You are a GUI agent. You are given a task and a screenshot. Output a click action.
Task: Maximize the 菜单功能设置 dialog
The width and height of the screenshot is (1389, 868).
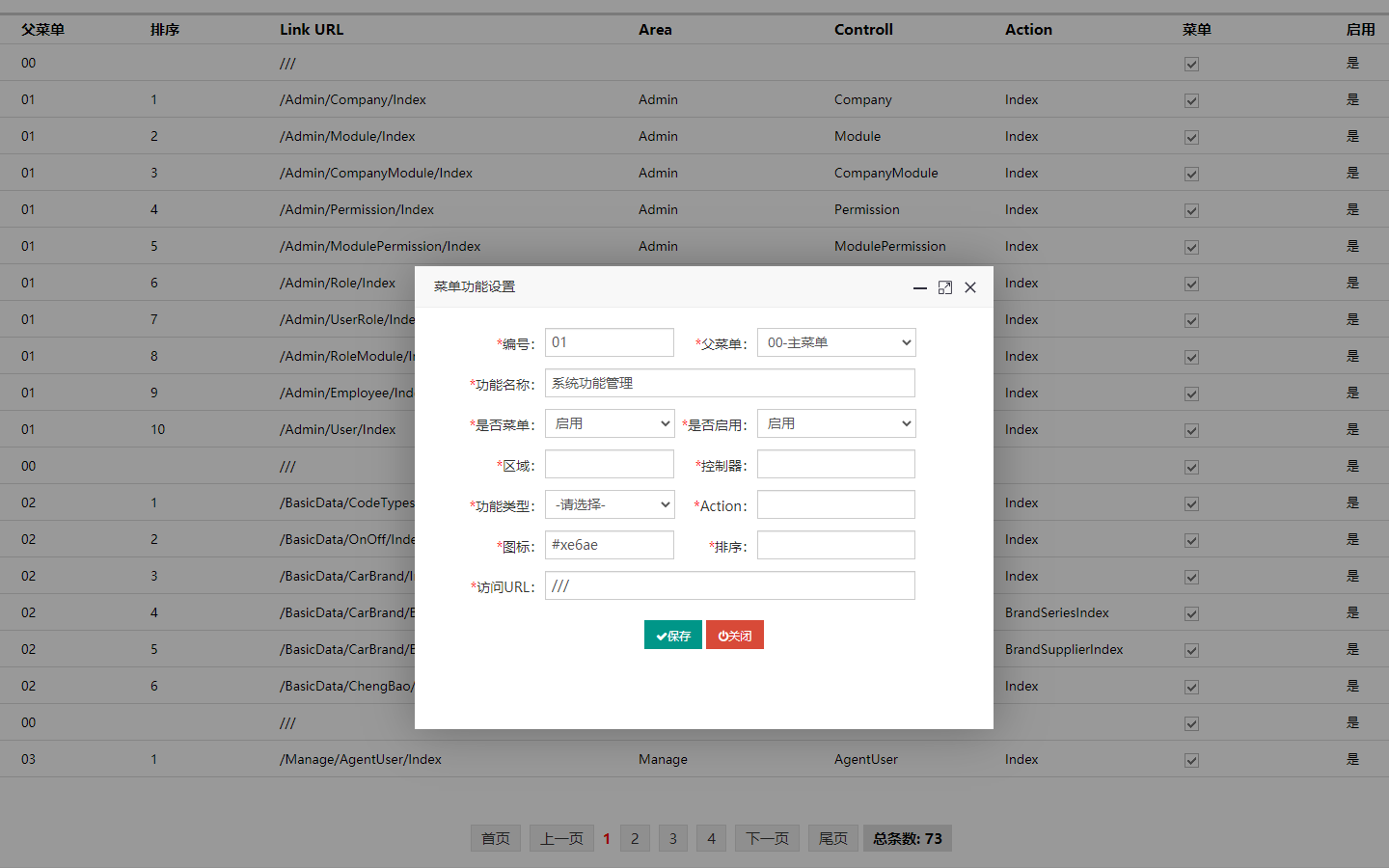tap(945, 287)
